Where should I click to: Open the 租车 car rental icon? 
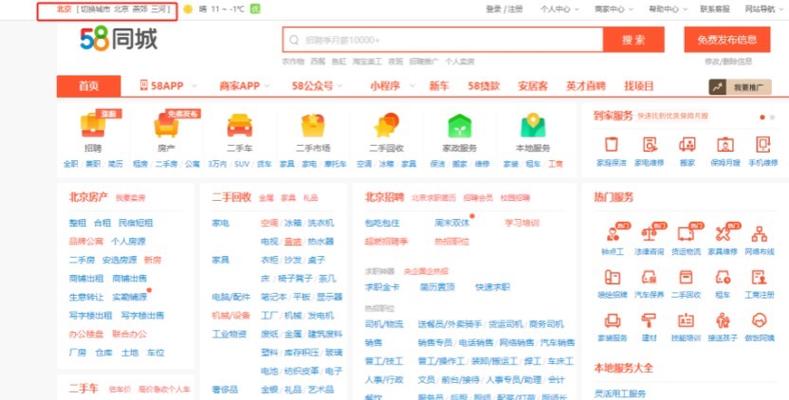click(x=723, y=277)
